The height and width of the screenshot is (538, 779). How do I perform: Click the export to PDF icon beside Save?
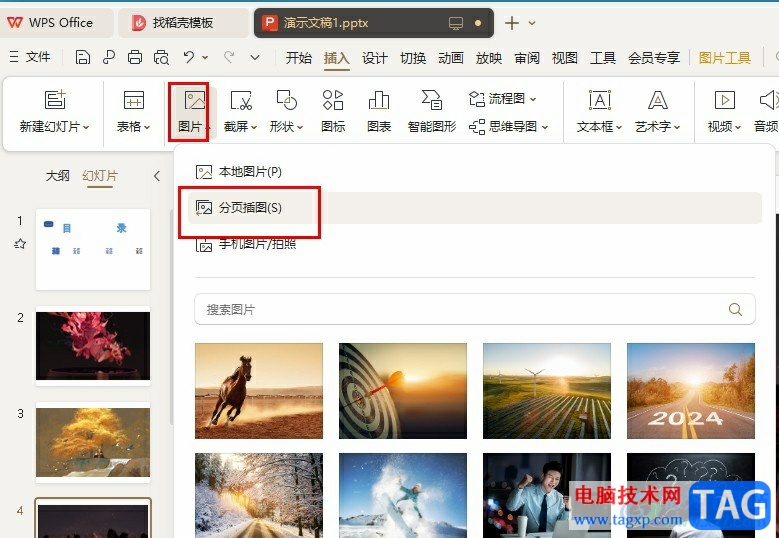pyautogui.click(x=109, y=57)
